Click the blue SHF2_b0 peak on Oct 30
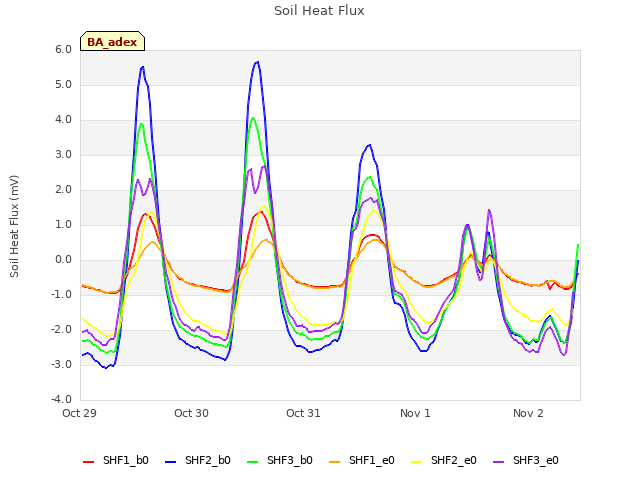Screen dimensions: 640x480 258,62
